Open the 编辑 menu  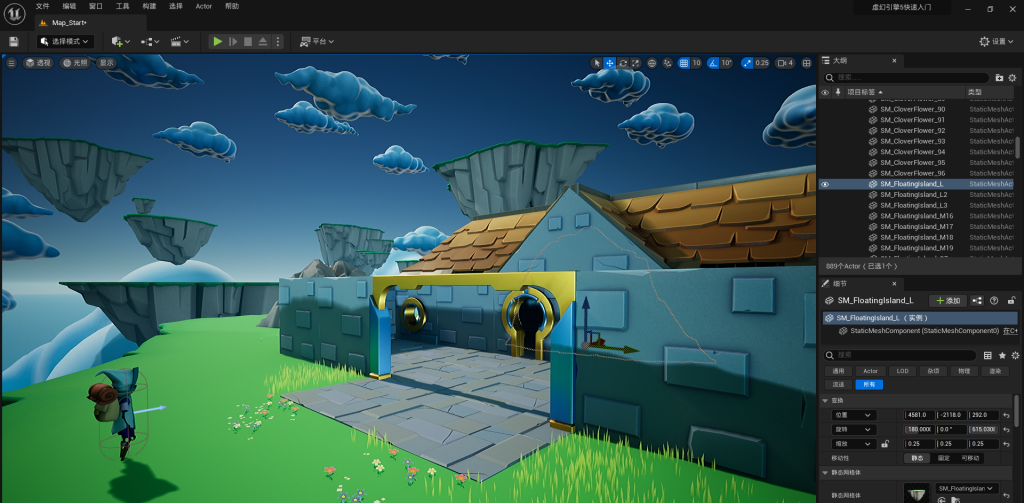[x=69, y=6]
